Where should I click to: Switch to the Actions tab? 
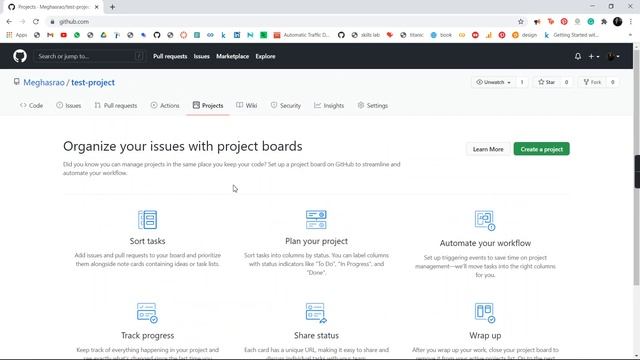165,105
